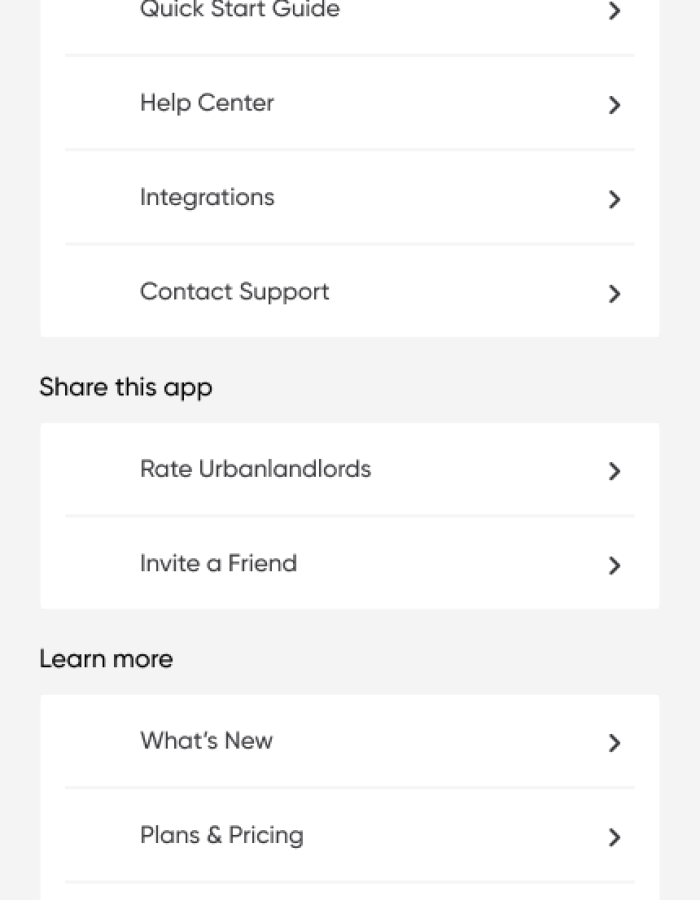Click the Learn more section header
This screenshot has width=700, height=900.
coord(106,658)
